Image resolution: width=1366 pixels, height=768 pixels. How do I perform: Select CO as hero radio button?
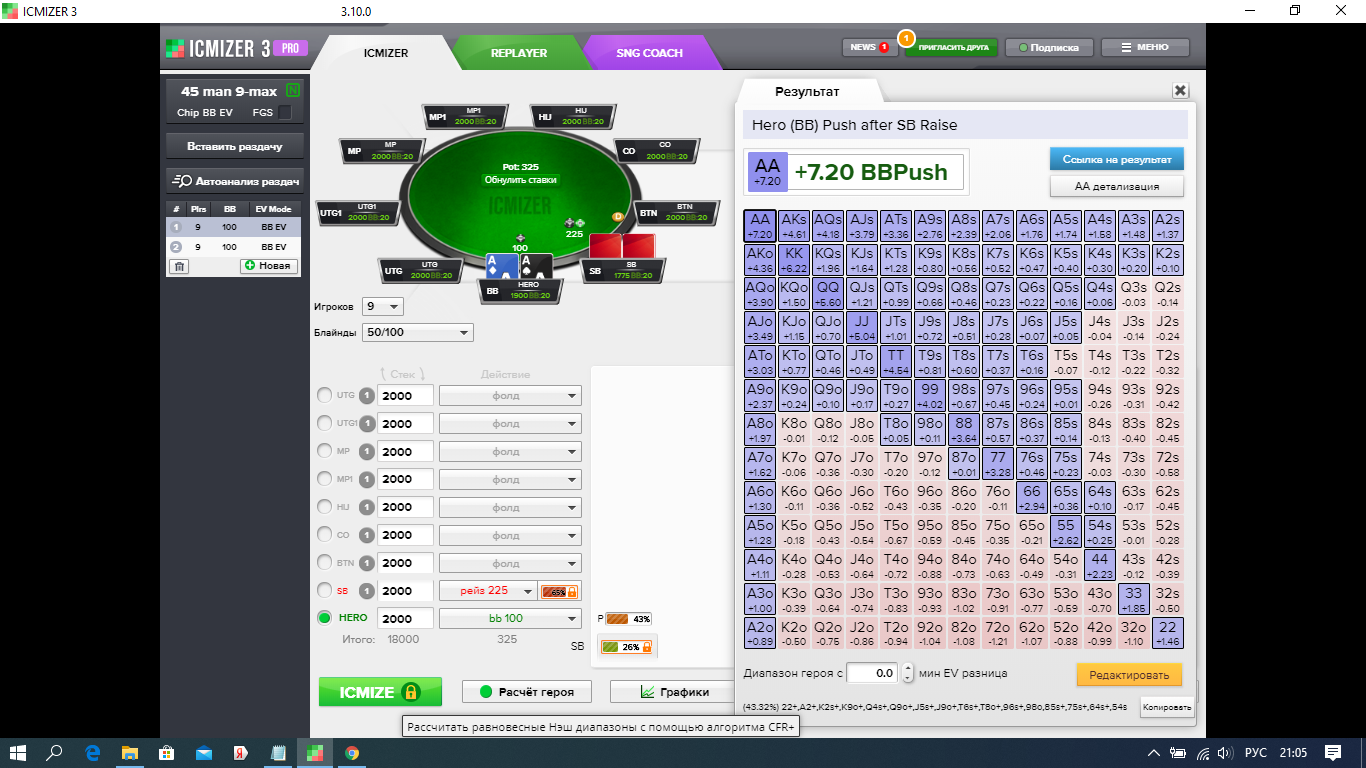point(324,535)
